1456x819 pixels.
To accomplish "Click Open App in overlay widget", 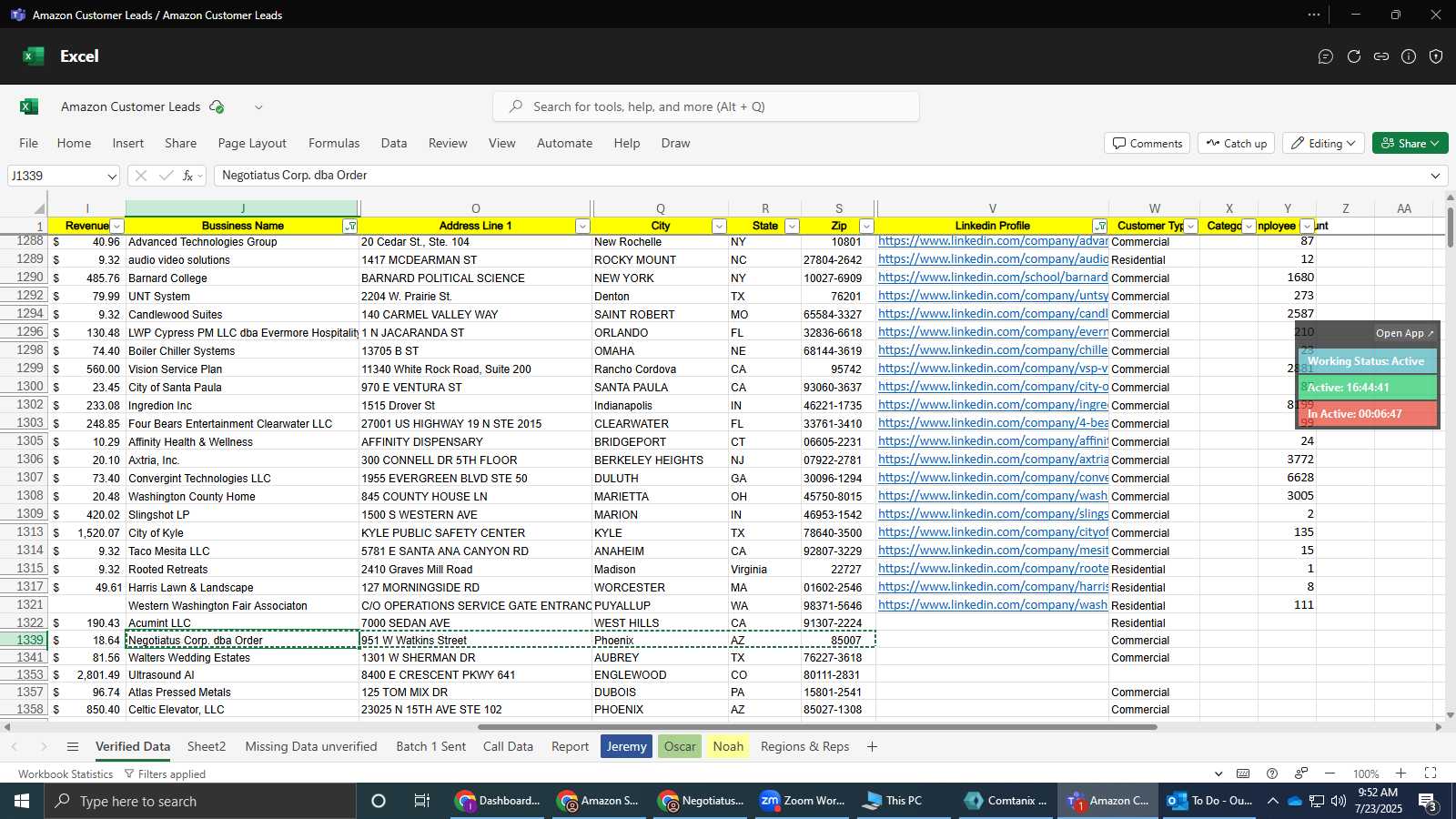I will [1404, 333].
